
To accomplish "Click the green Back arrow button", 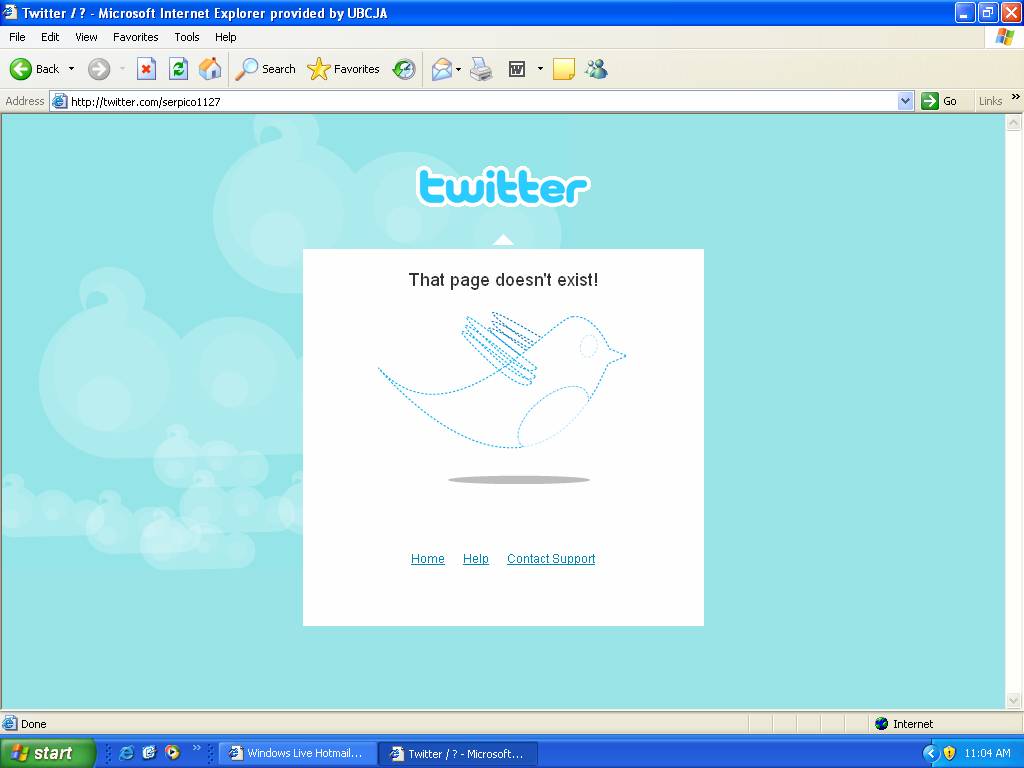I will click(x=21, y=69).
